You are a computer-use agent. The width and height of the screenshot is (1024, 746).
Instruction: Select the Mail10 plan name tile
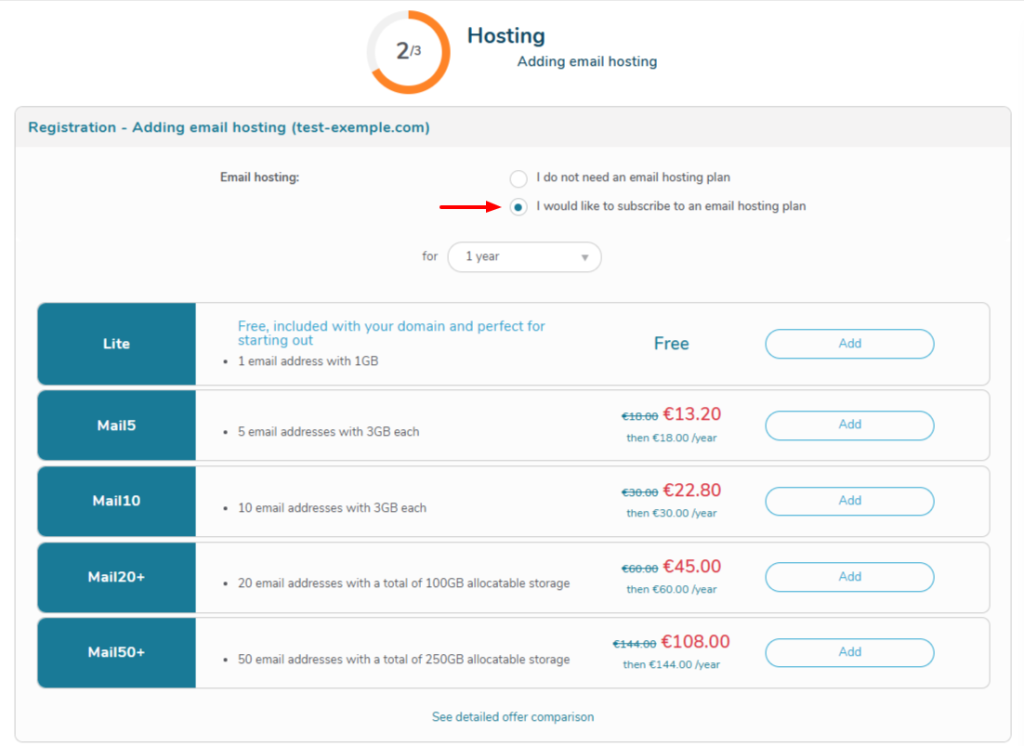coord(115,501)
